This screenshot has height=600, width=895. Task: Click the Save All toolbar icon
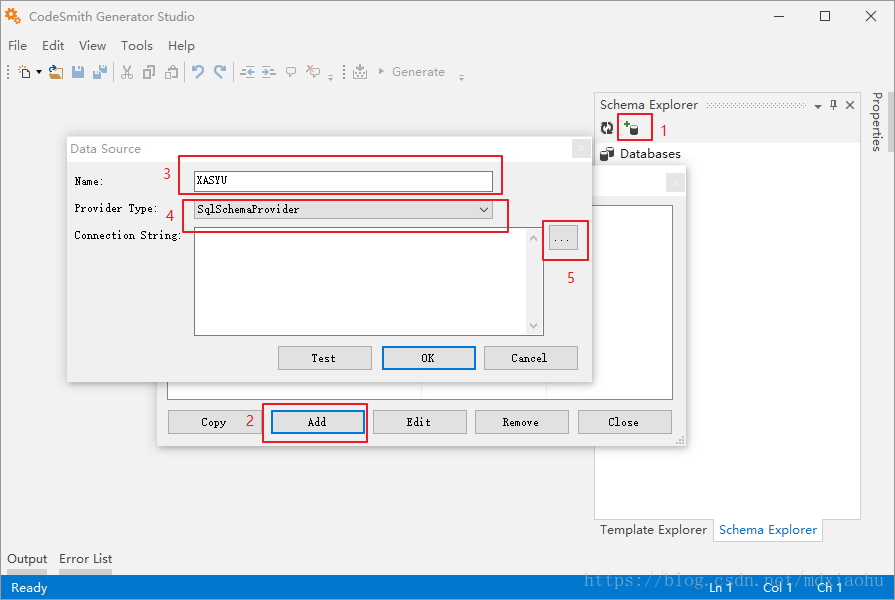(100, 72)
